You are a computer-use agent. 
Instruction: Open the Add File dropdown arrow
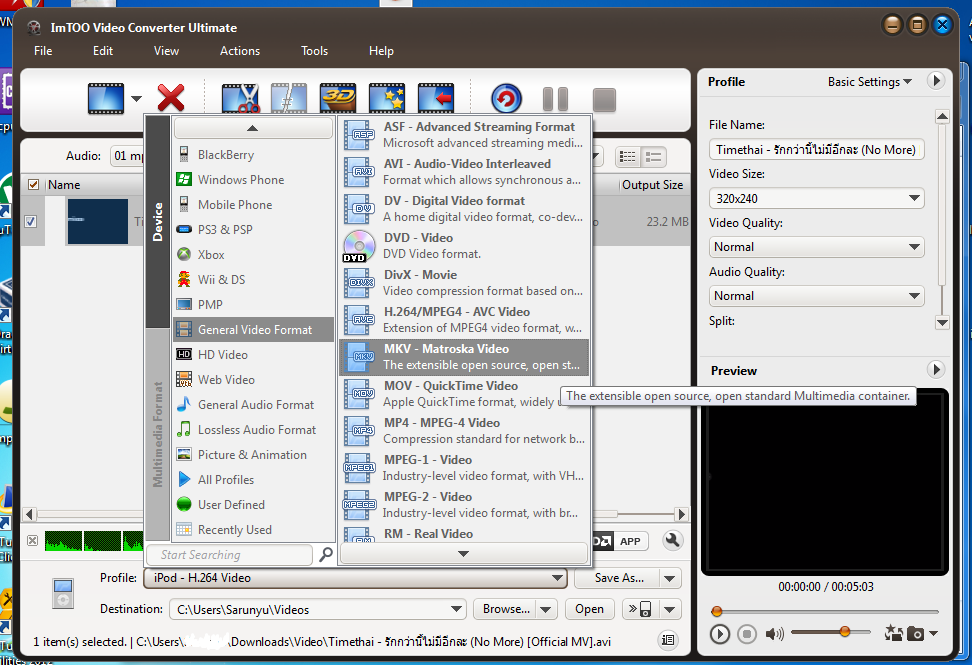pos(136,99)
